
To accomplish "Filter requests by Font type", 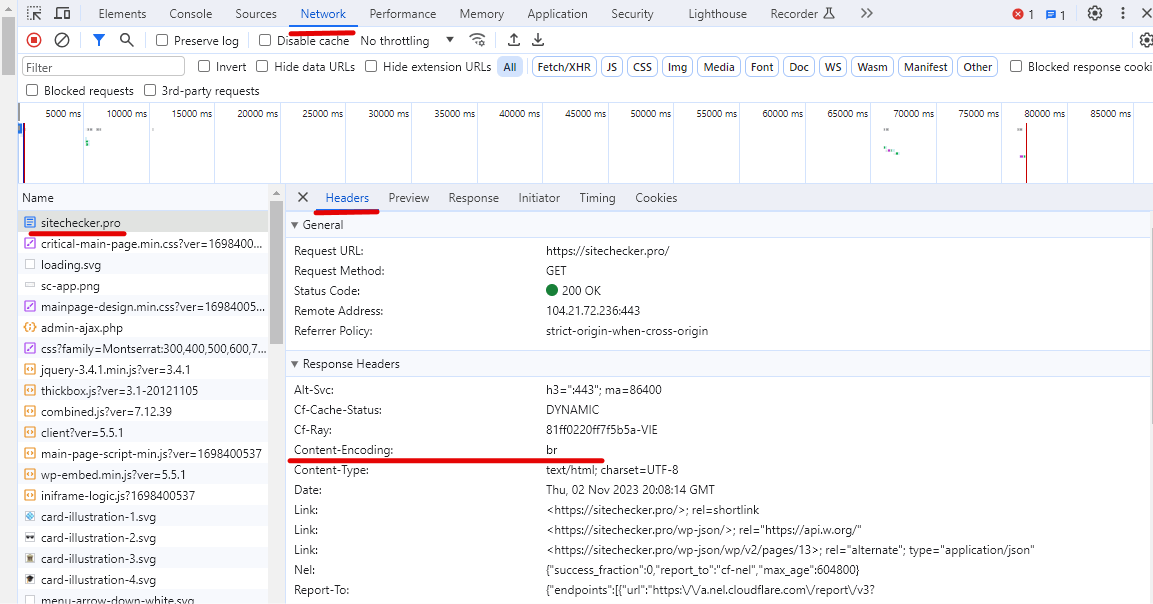I will pyautogui.click(x=762, y=67).
